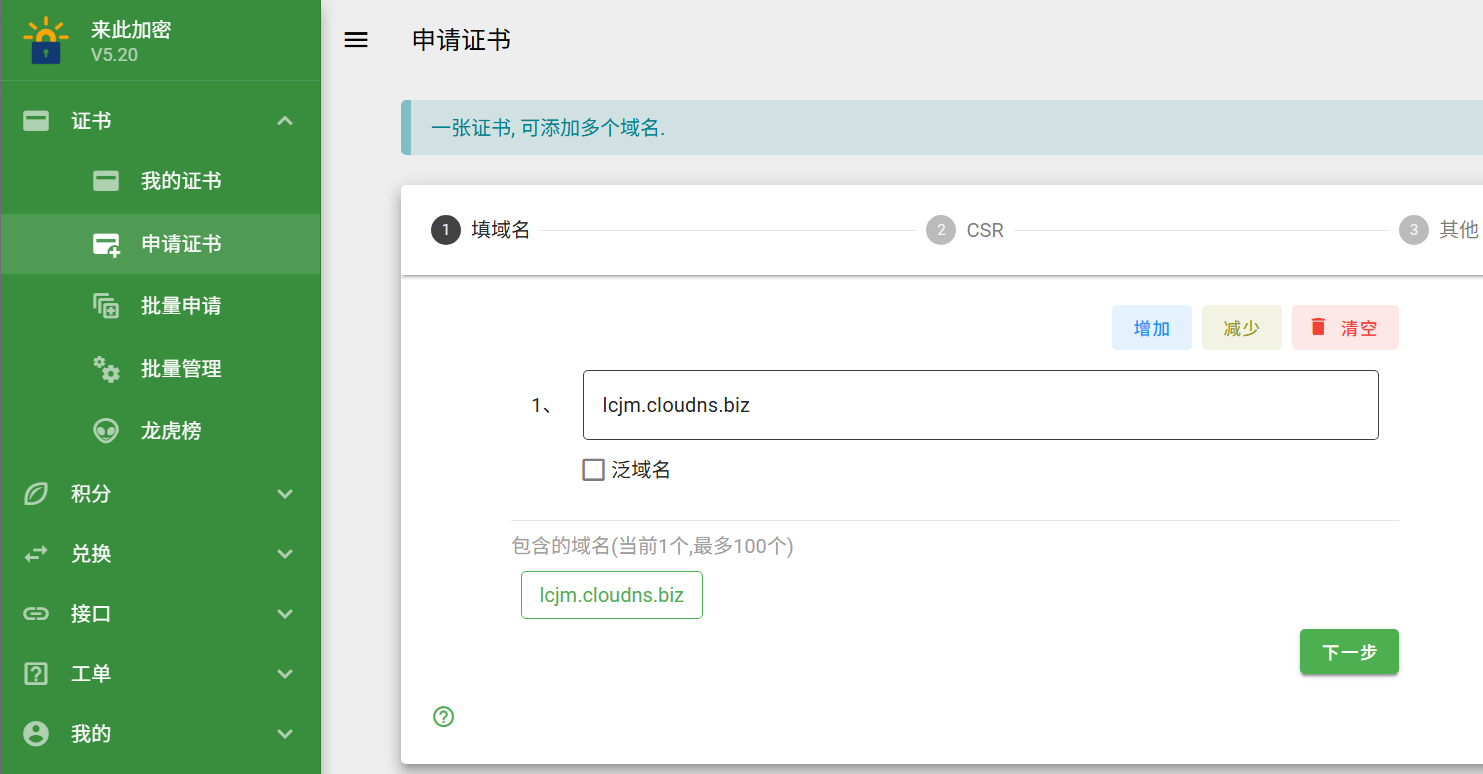Click the V5.20 version label
The image size is (1483, 774).
pyautogui.click(x=114, y=55)
